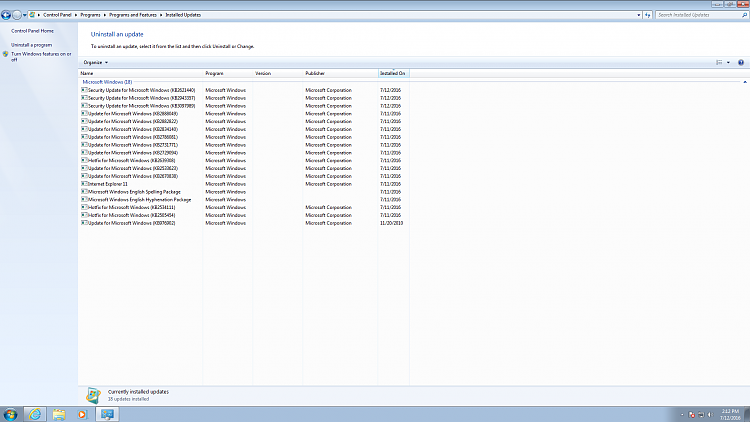Open the taskbar clock and date

pyautogui.click(x=730, y=414)
